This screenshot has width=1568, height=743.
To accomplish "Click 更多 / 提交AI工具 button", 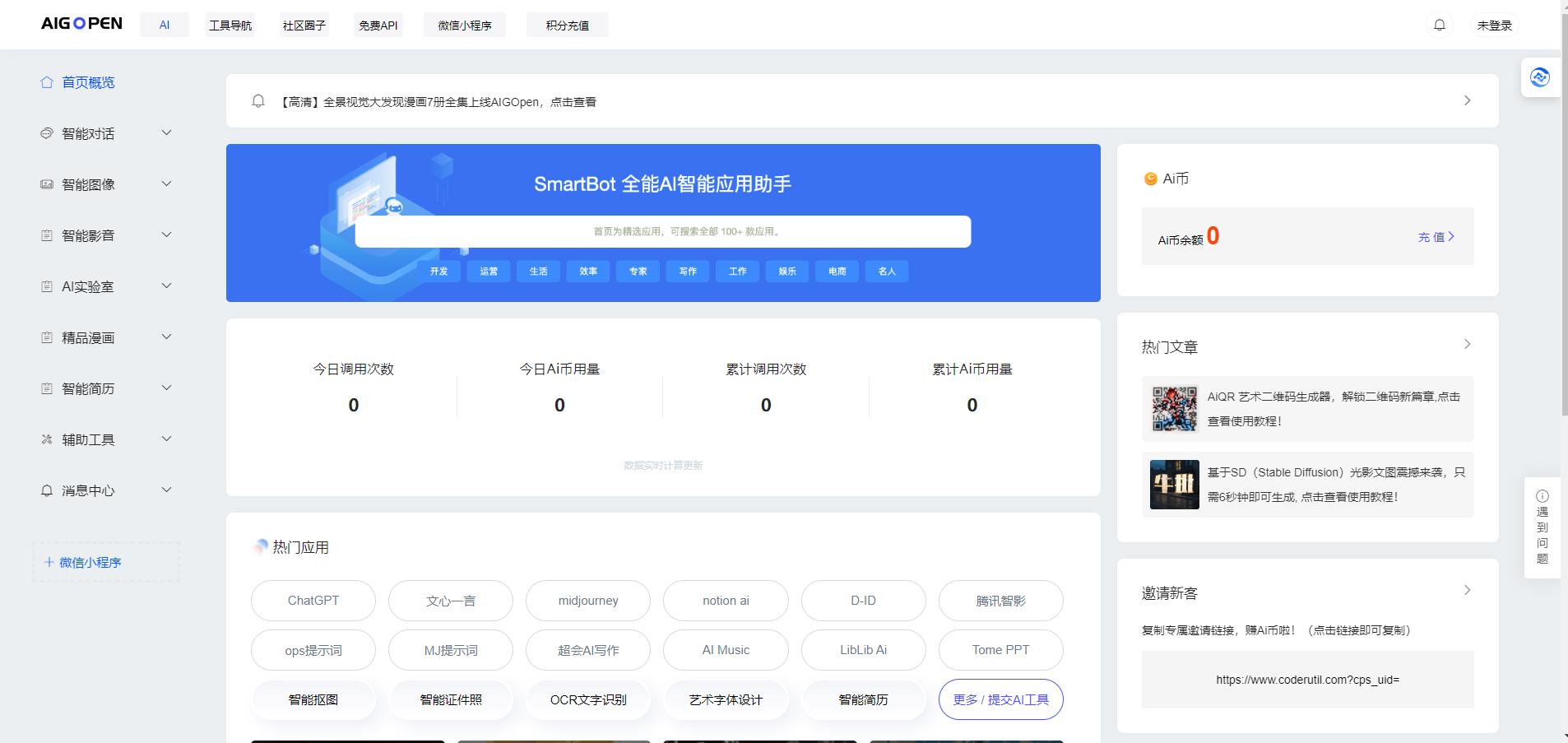I will (1000, 699).
